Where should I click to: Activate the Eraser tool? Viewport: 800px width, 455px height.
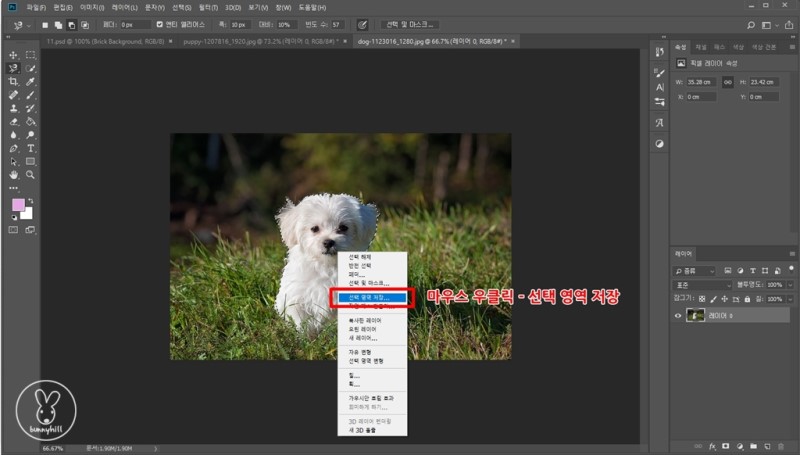(13, 120)
